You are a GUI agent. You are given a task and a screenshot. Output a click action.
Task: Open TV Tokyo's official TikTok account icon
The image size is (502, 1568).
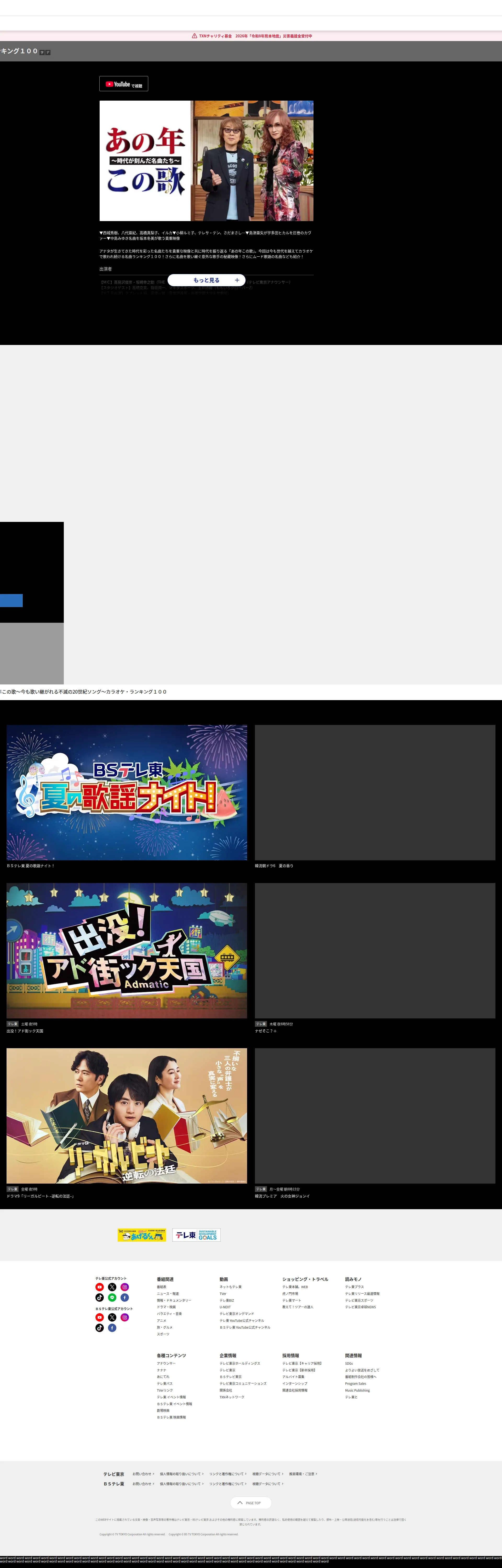[x=99, y=1298]
